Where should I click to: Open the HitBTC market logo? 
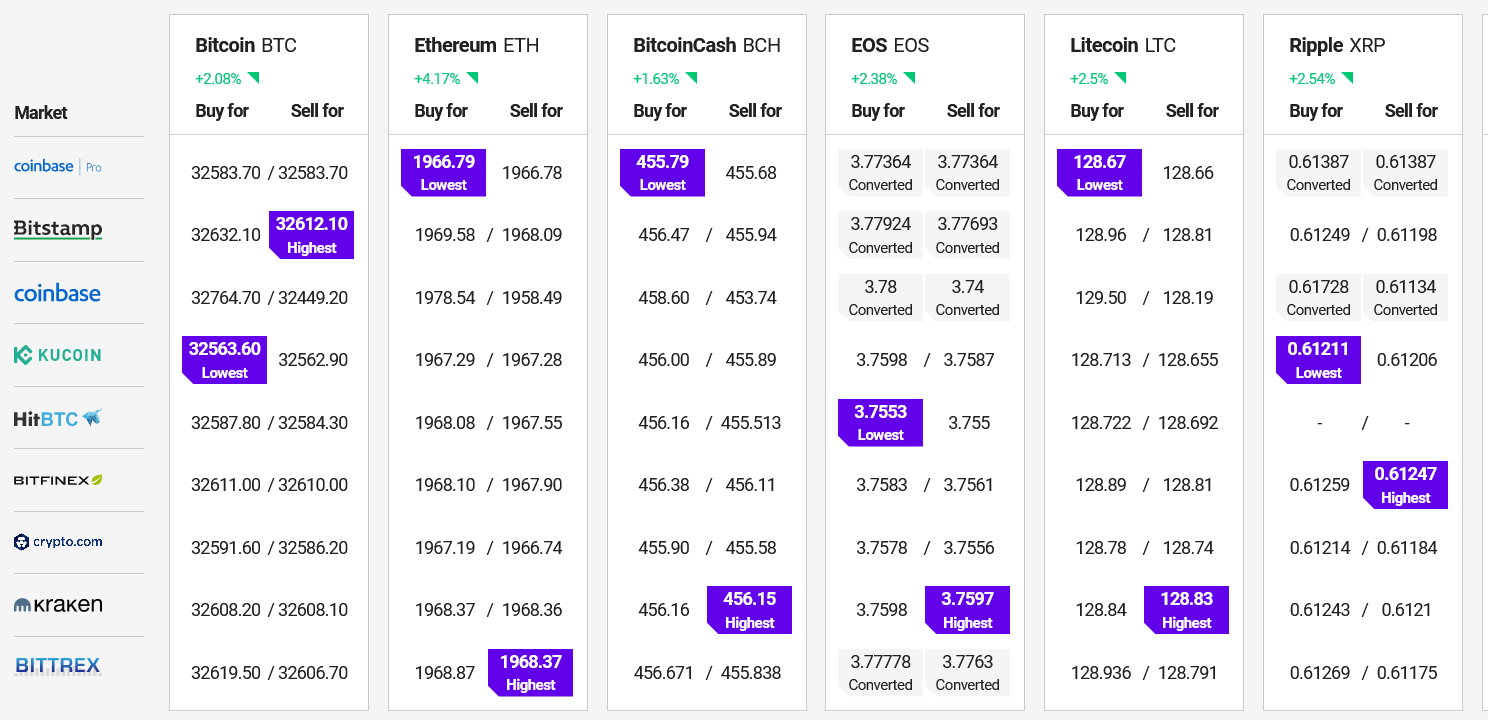[x=58, y=418]
